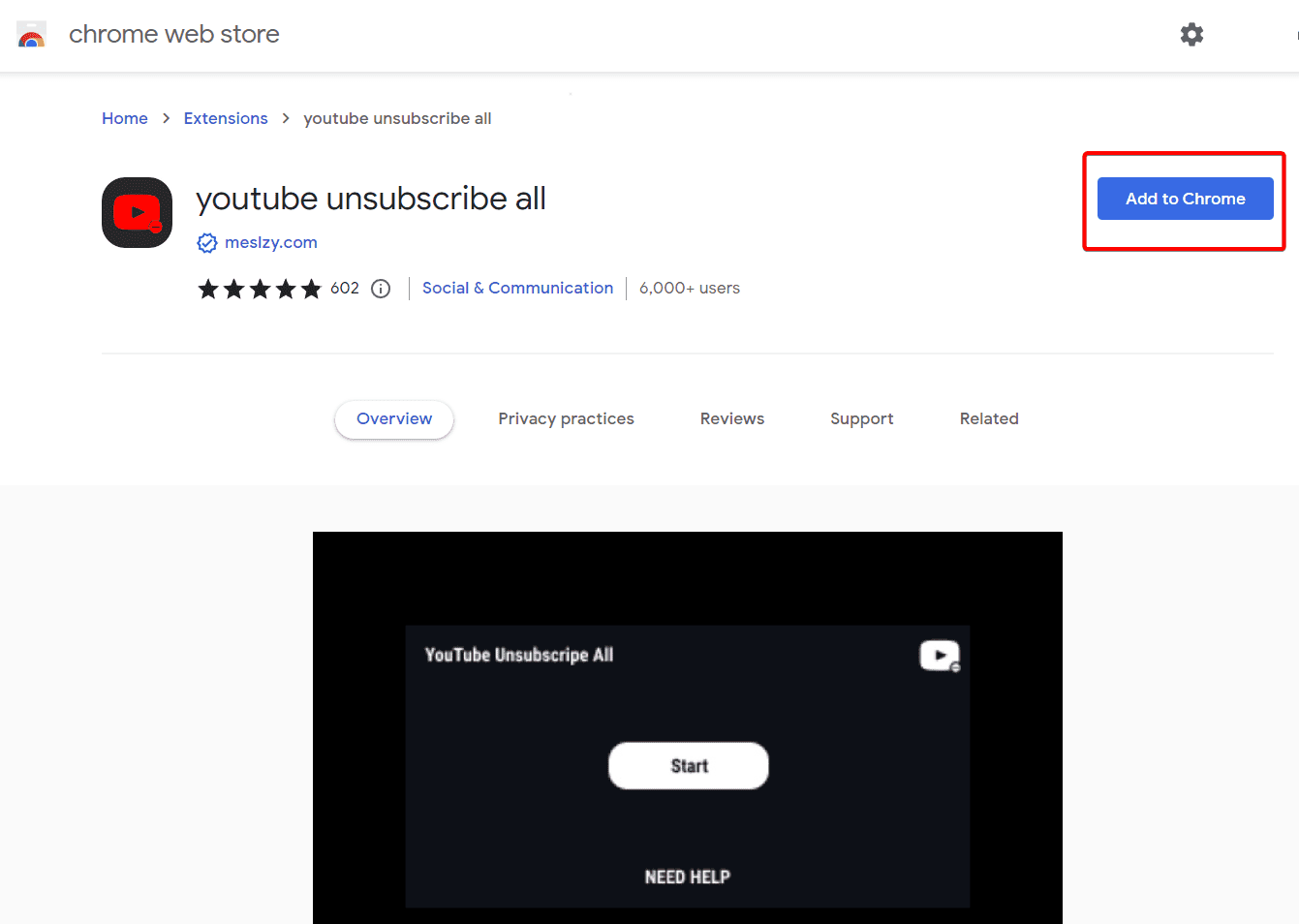Viewport: 1299px width, 924px height.
Task: Switch to the Support tab
Action: [x=862, y=418]
